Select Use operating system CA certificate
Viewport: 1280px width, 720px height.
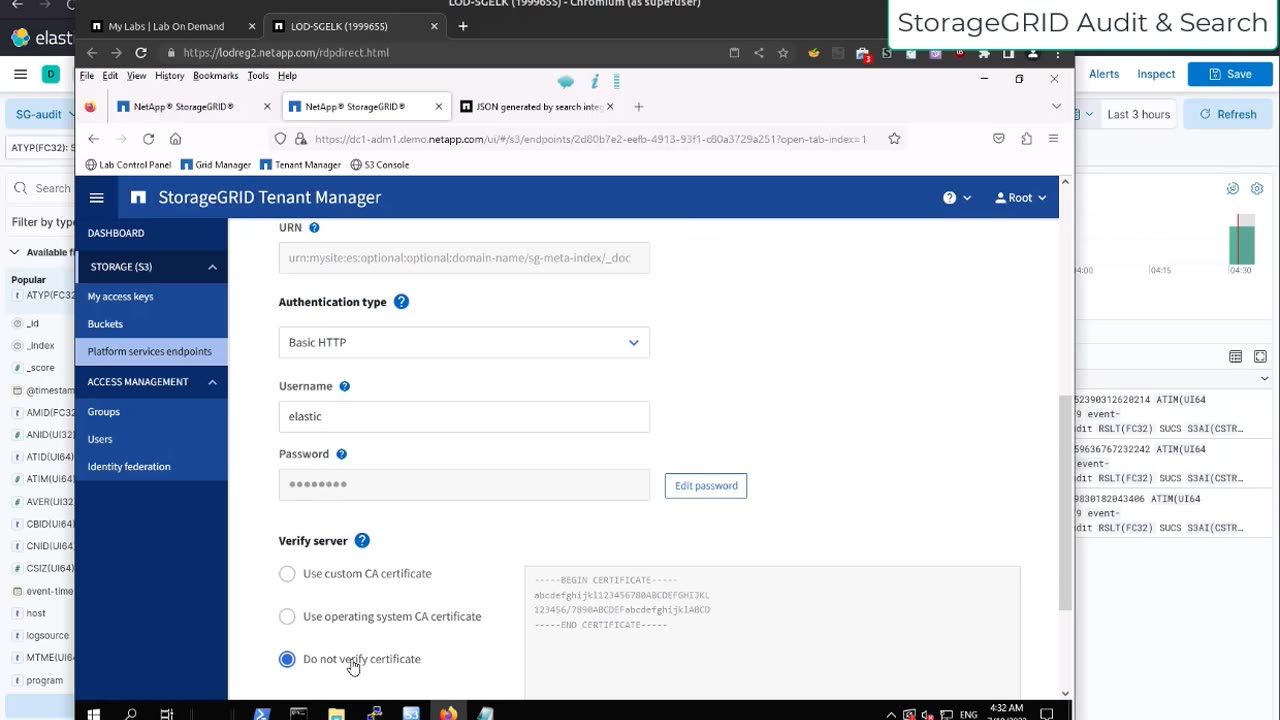point(287,617)
